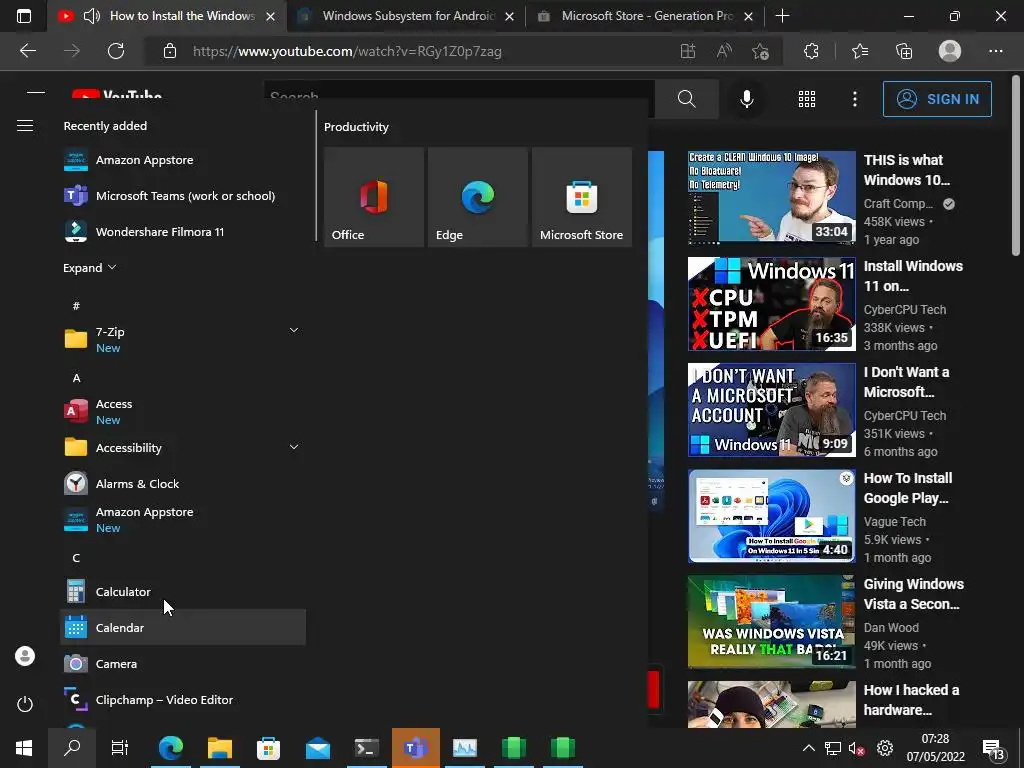1024x768 pixels.
Task: Click the YouTube search magnifier button
Action: click(686, 99)
